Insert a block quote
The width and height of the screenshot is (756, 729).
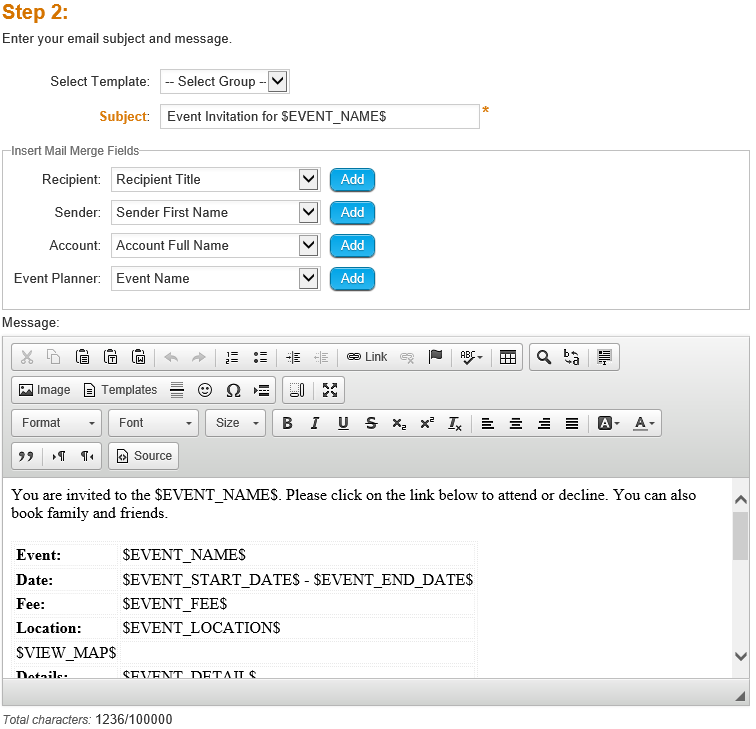click(26, 456)
